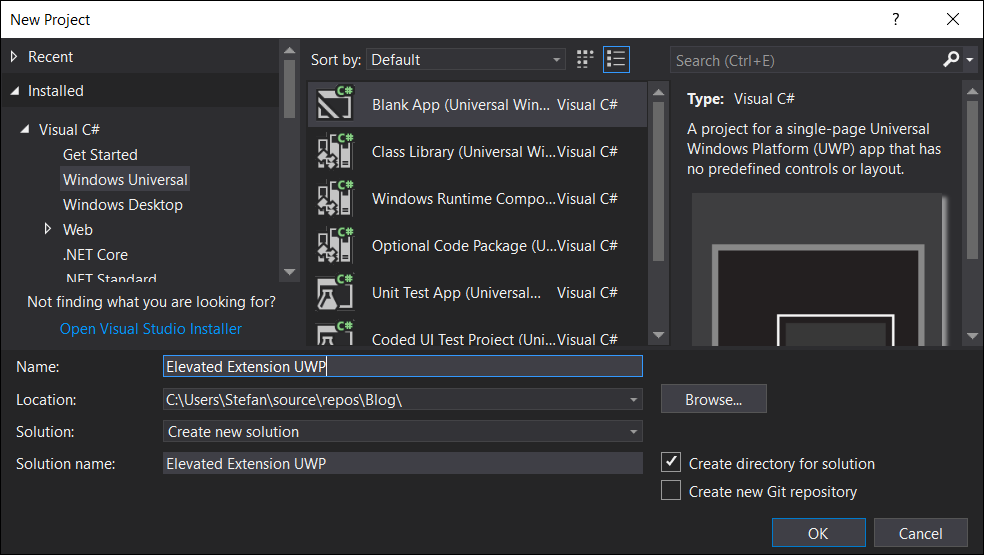984x555 pixels.
Task: Switch to medium icons list view
Action: [x=616, y=59]
